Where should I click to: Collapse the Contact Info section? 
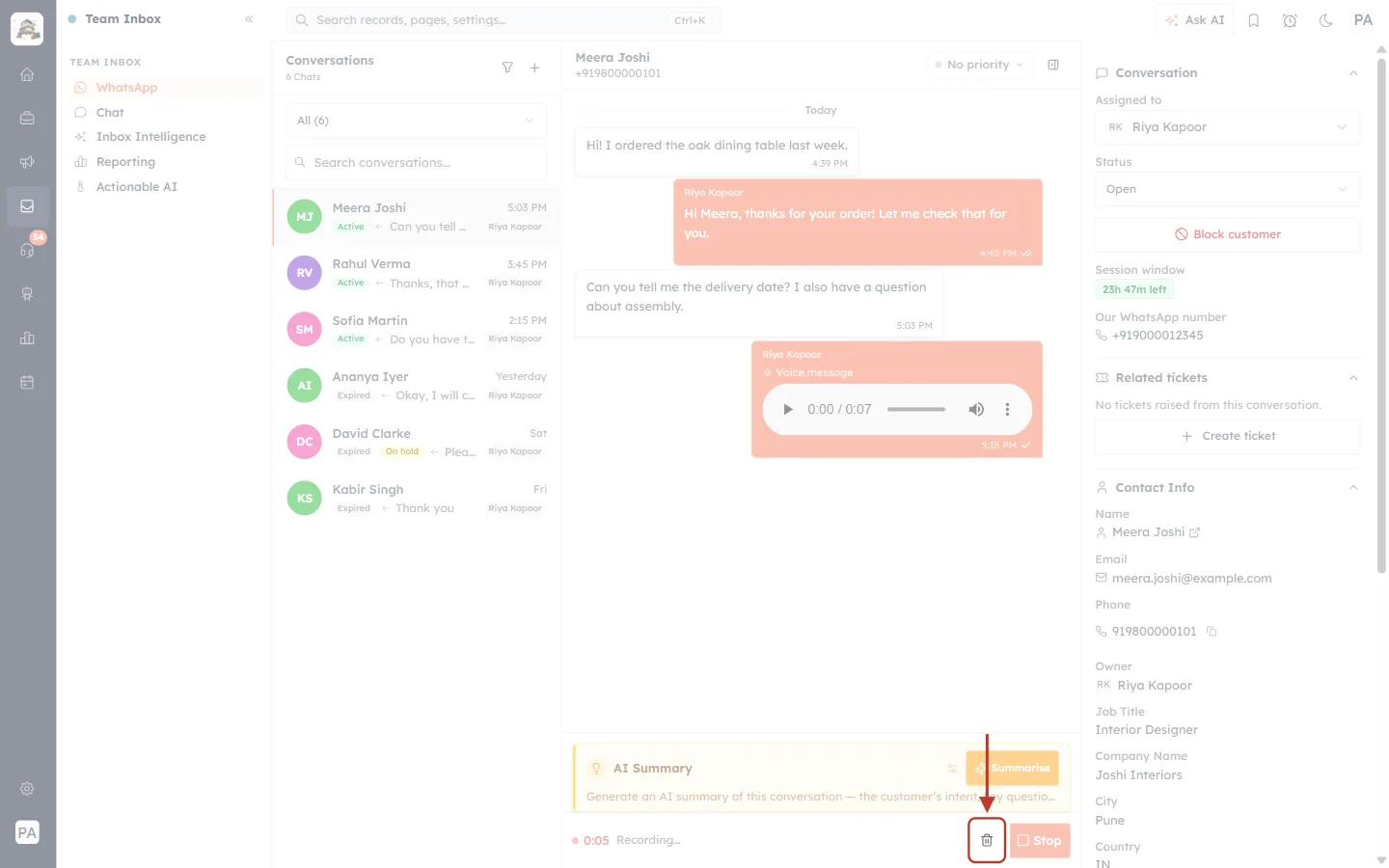(x=1353, y=488)
